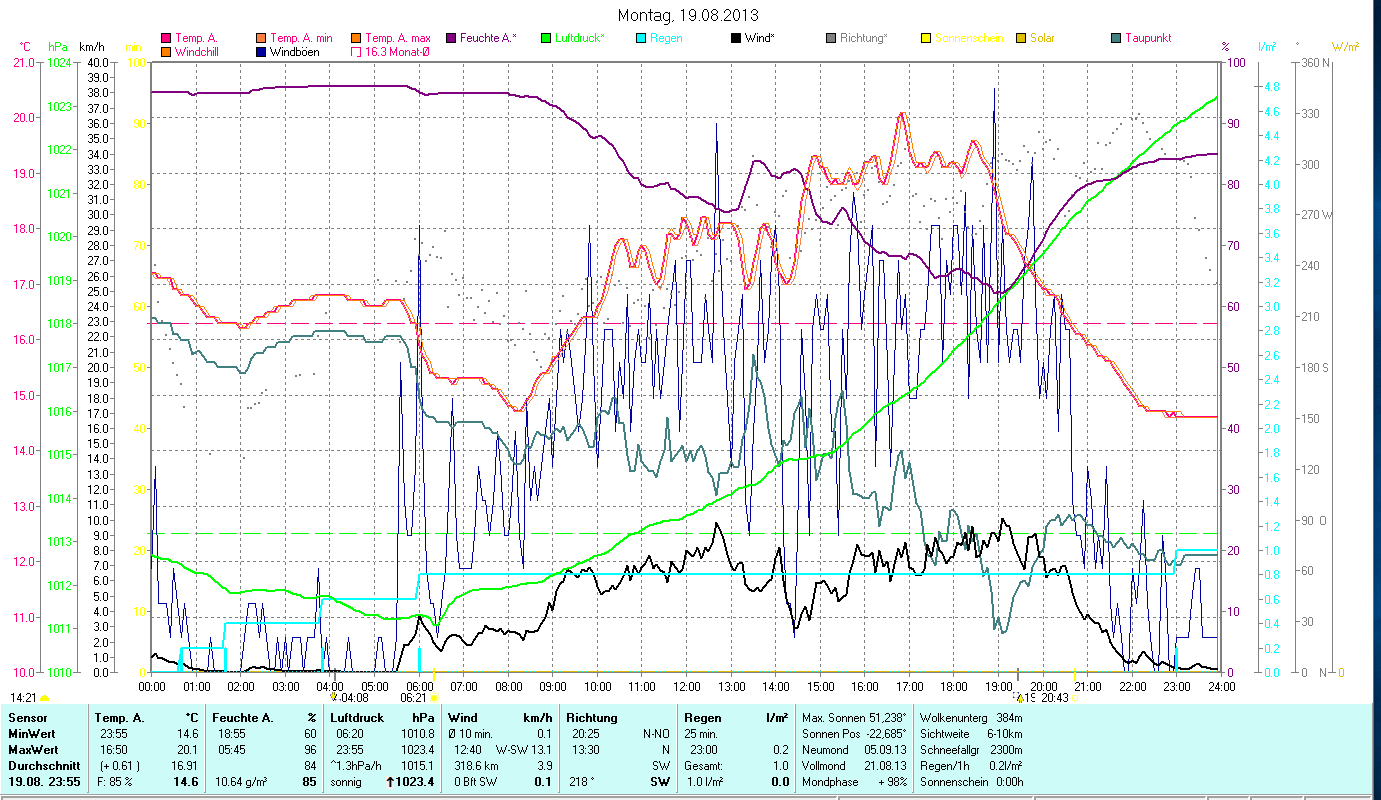The width and height of the screenshot is (1381, 800).
Task: Select the Durchschnitt row label
Action: point(43,766)
